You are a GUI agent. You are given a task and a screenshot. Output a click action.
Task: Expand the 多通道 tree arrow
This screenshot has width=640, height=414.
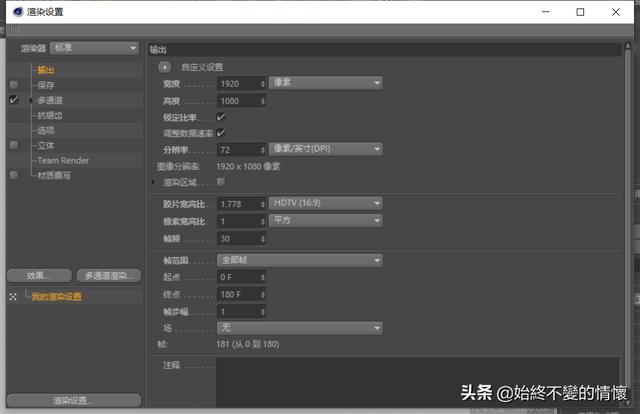[x=31, y=100]
